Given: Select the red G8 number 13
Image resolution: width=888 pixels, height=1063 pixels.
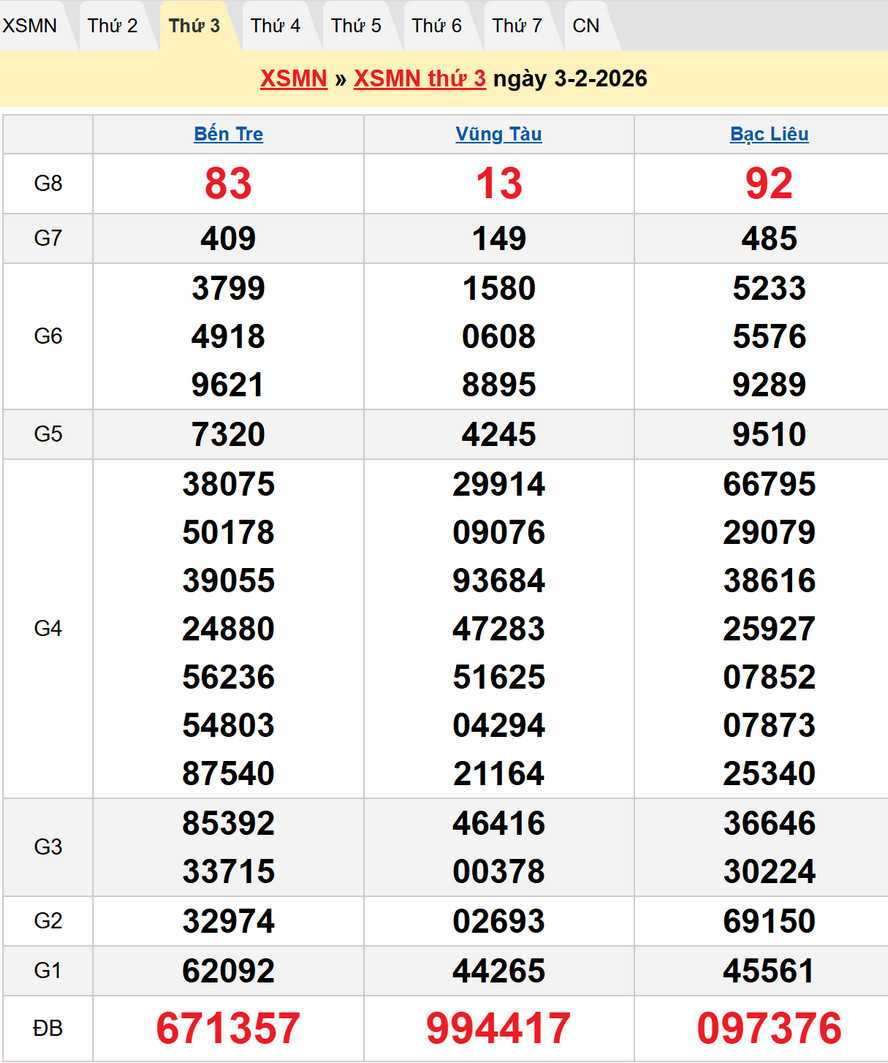Looking at the screenshot, I should pos(498,184).
